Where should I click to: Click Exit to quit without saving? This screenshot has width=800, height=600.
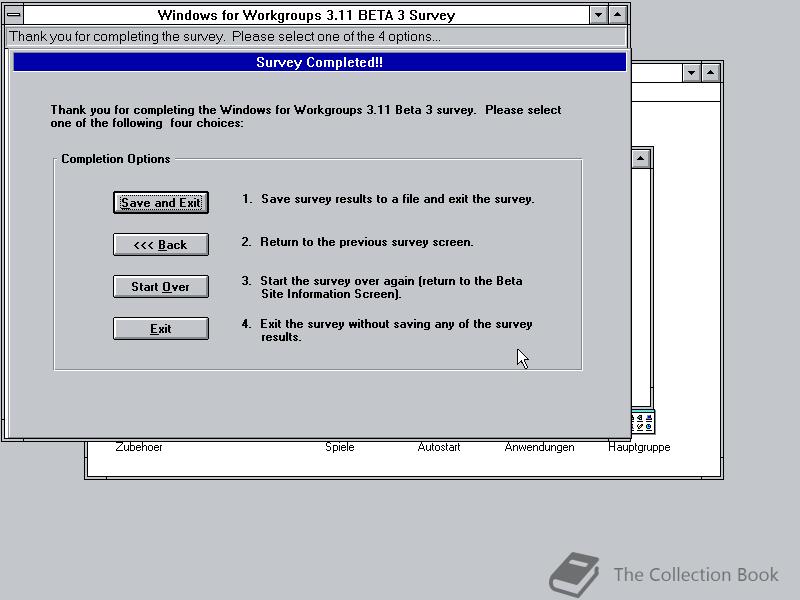161,329
